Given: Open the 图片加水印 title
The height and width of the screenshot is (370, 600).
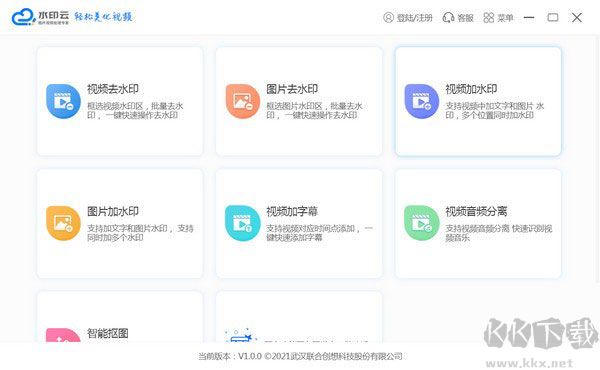Looking at the screenshot, I should (x=113, y=211).
